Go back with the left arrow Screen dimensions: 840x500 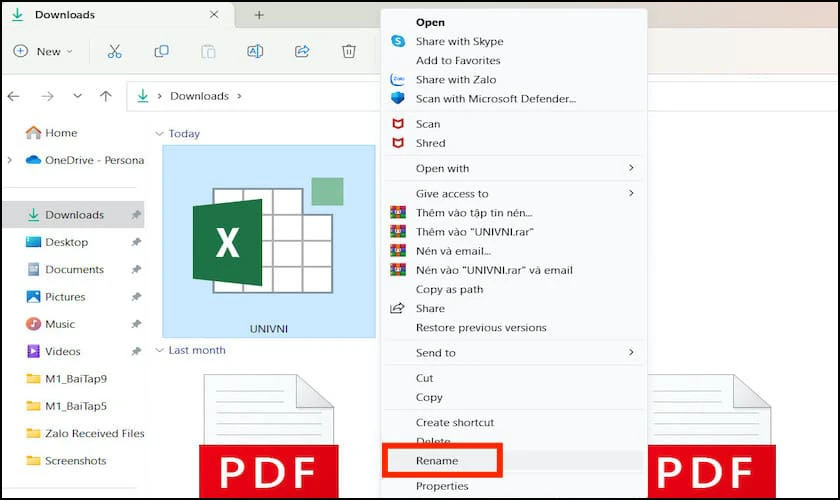pyautogui.click(x=13, y=96)
